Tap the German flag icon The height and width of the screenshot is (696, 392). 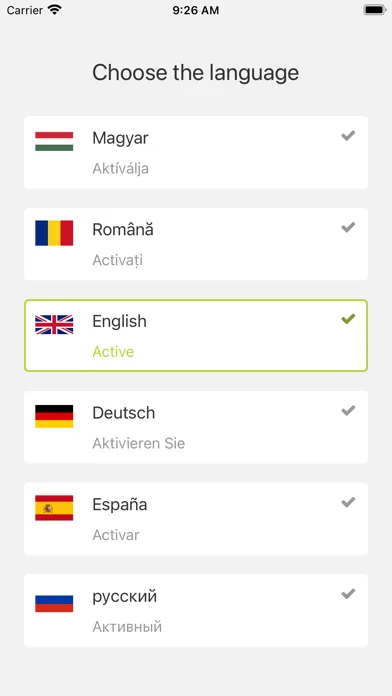click(x=54, y=416)
